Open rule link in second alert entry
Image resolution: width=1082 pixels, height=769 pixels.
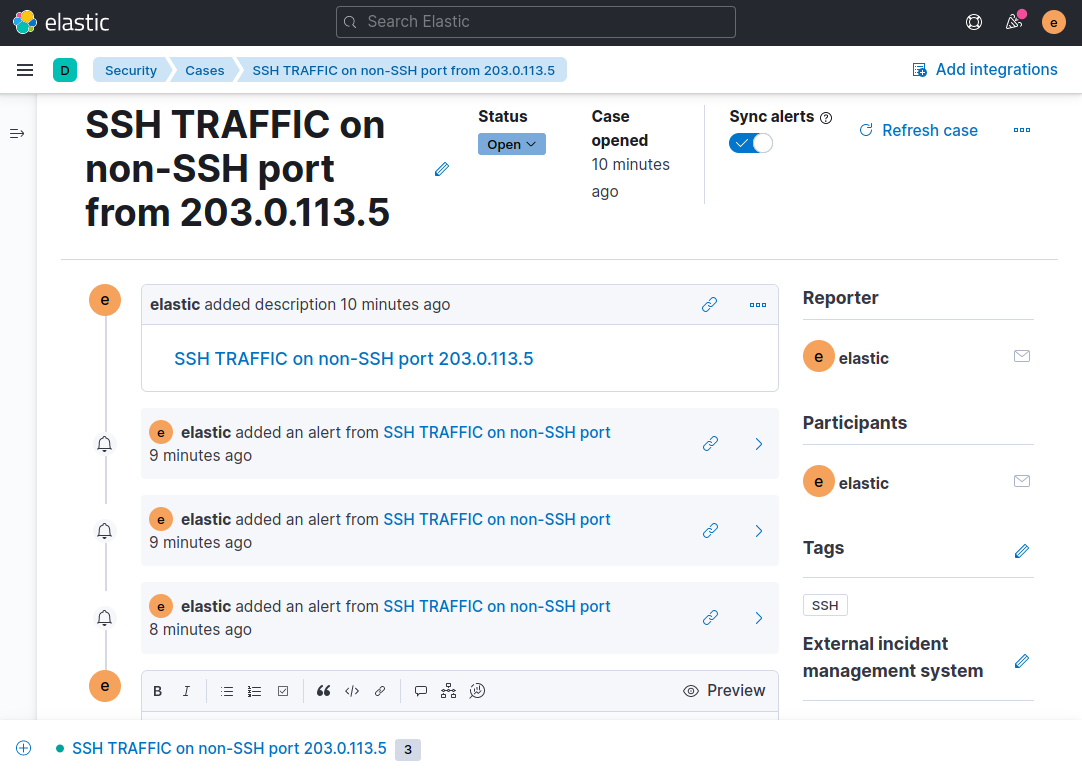click(x=497, y=519)
